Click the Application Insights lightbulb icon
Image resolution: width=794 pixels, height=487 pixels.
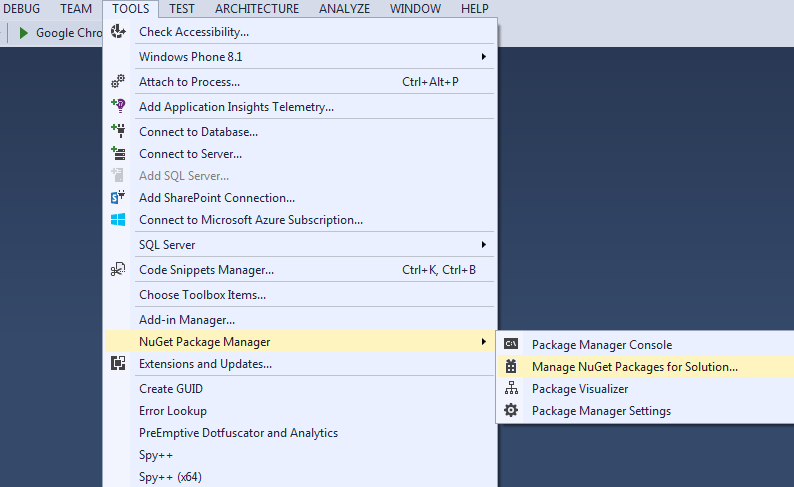(118, 106)
